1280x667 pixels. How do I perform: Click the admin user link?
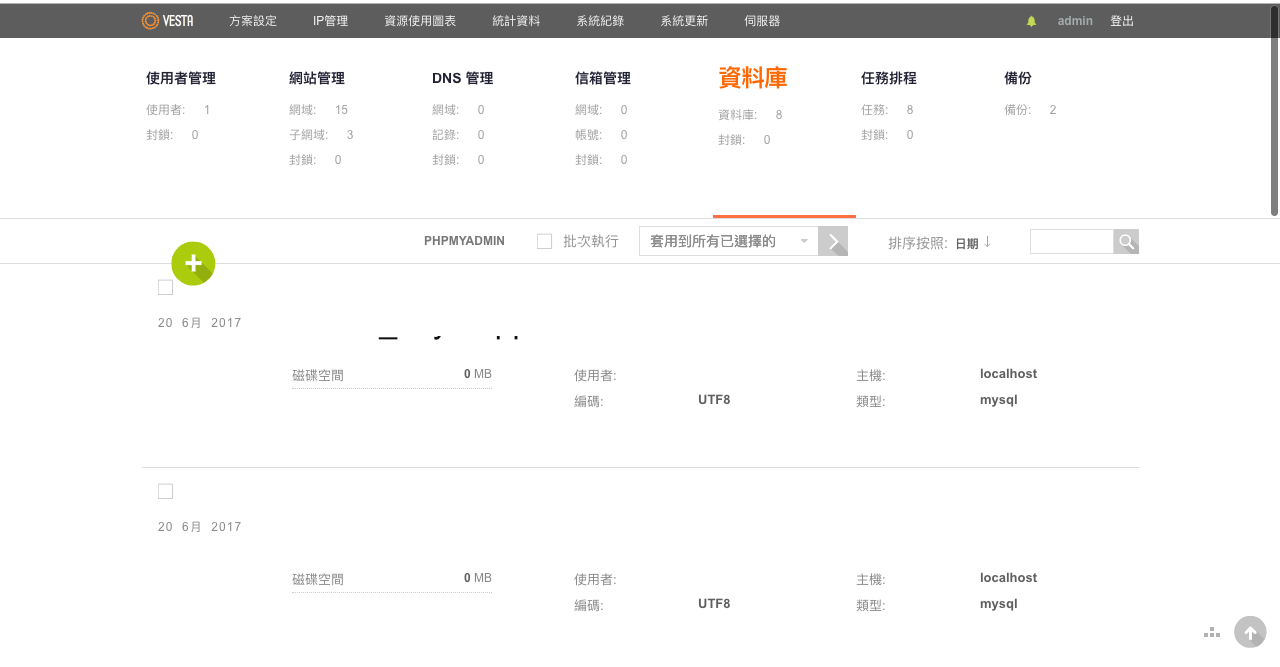pos(1075,21)
